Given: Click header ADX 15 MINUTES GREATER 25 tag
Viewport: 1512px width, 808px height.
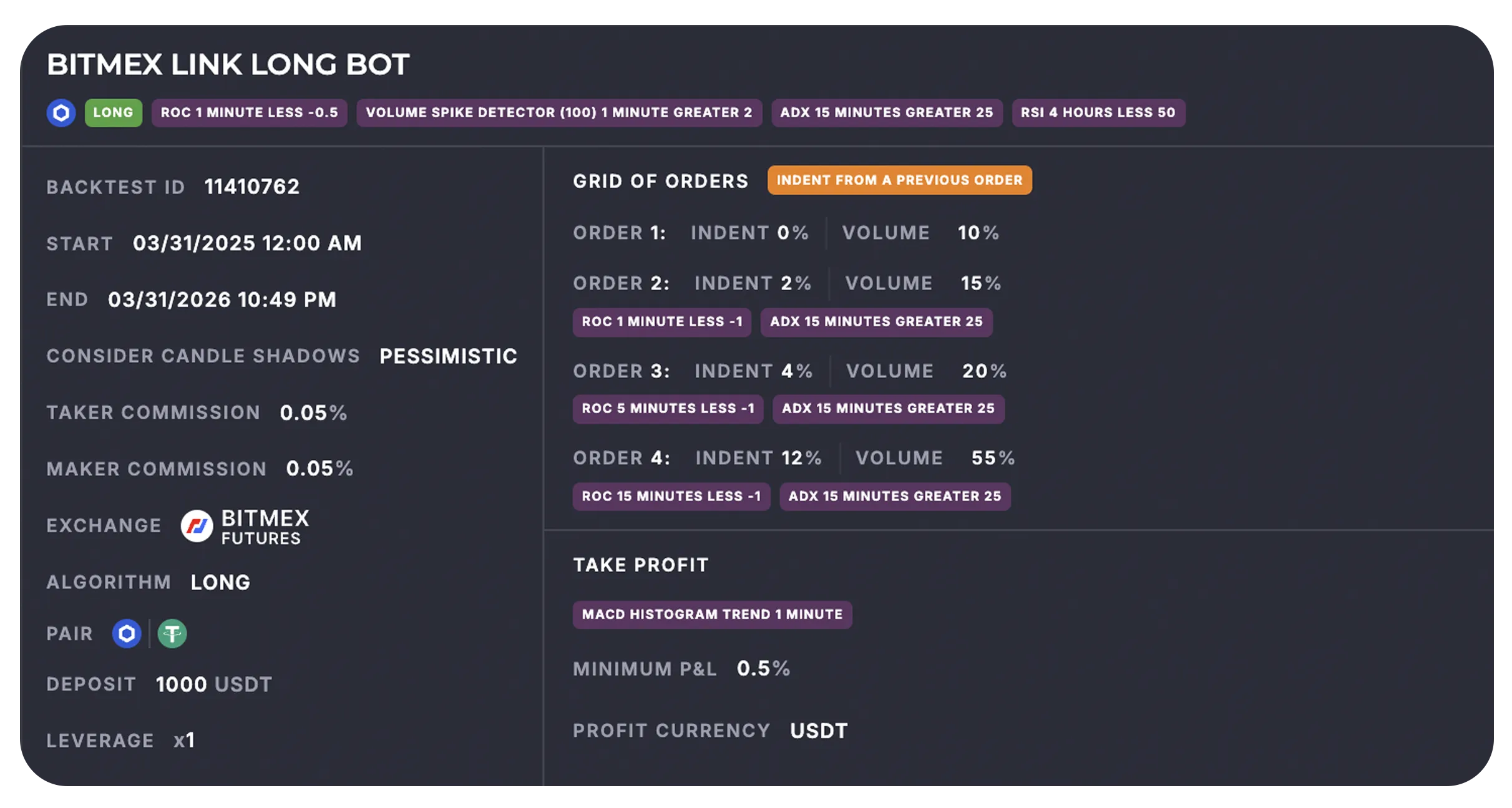Looking at the screenshot, I should tap(887, 113).
